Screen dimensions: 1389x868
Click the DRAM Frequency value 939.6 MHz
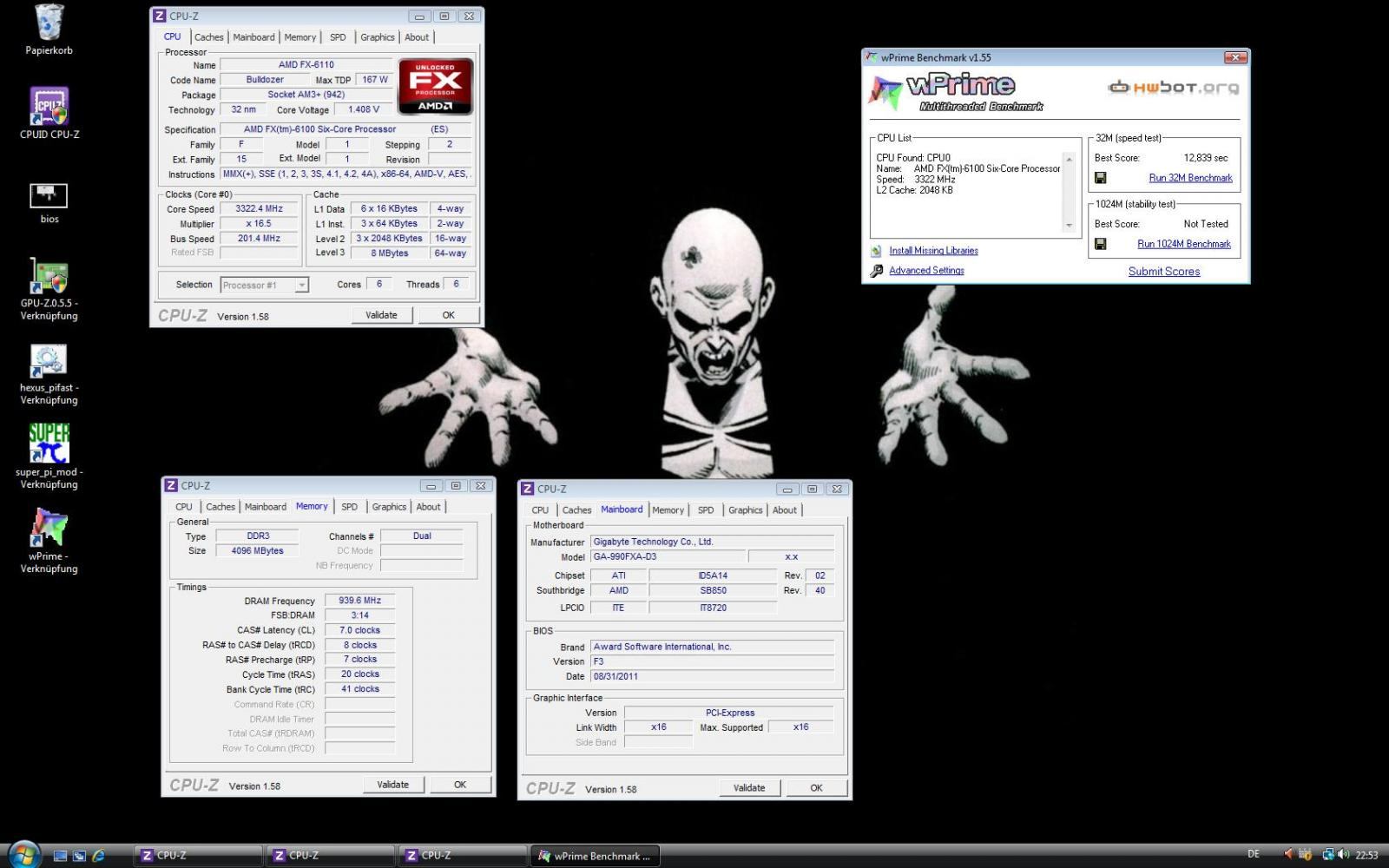pyautogui.click(x=360, y=601)
